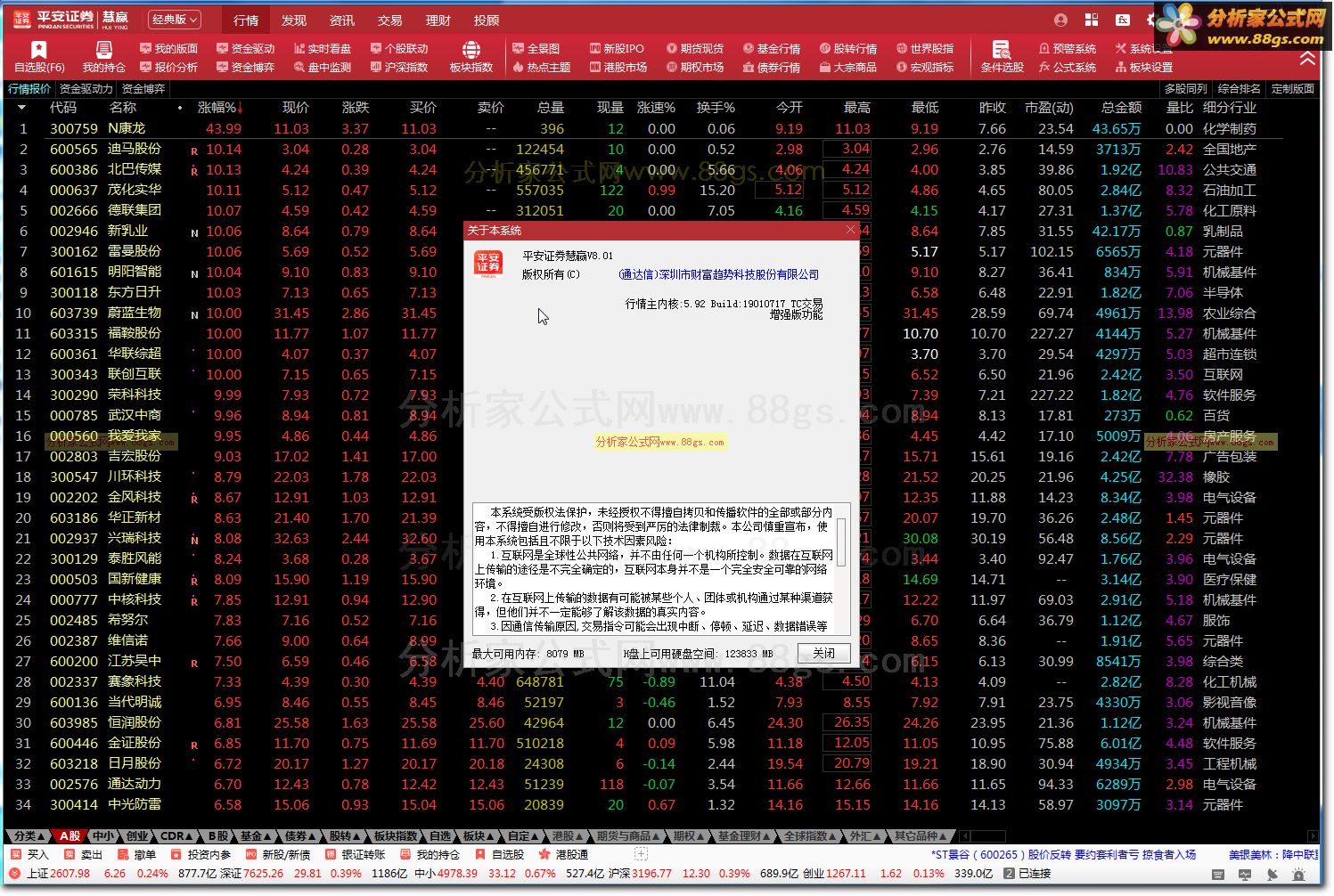Open 板块设置 toolbar item

[1143, 67]
